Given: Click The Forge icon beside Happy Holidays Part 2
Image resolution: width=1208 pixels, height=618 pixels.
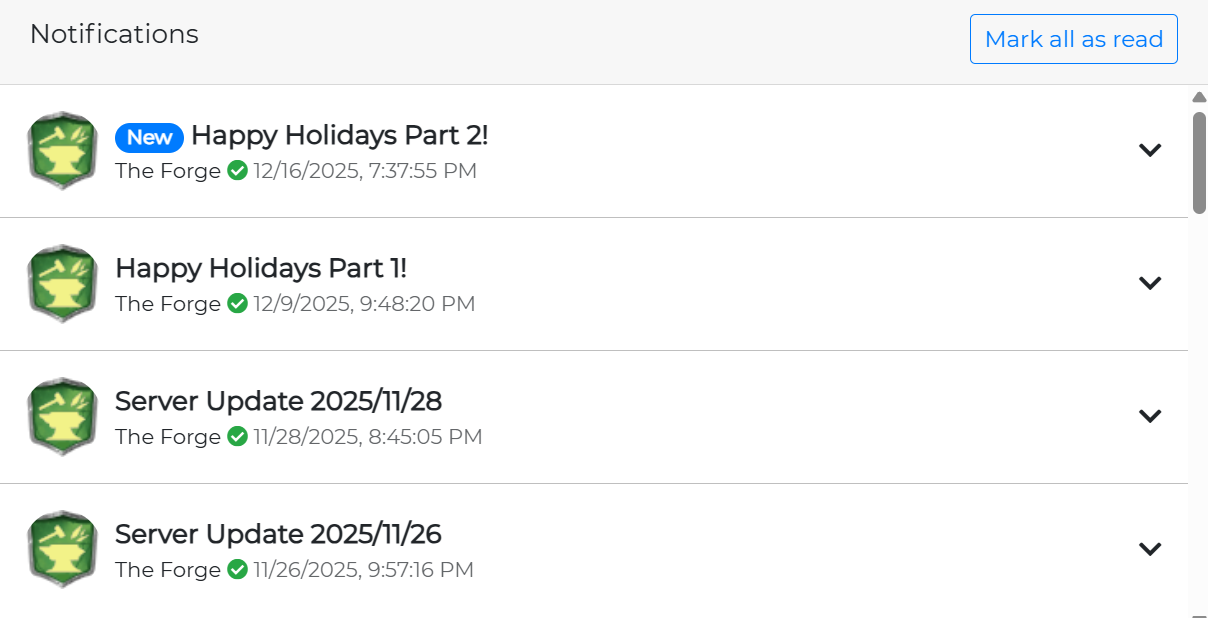Looking at the screenshot, I should pos(62,151).
